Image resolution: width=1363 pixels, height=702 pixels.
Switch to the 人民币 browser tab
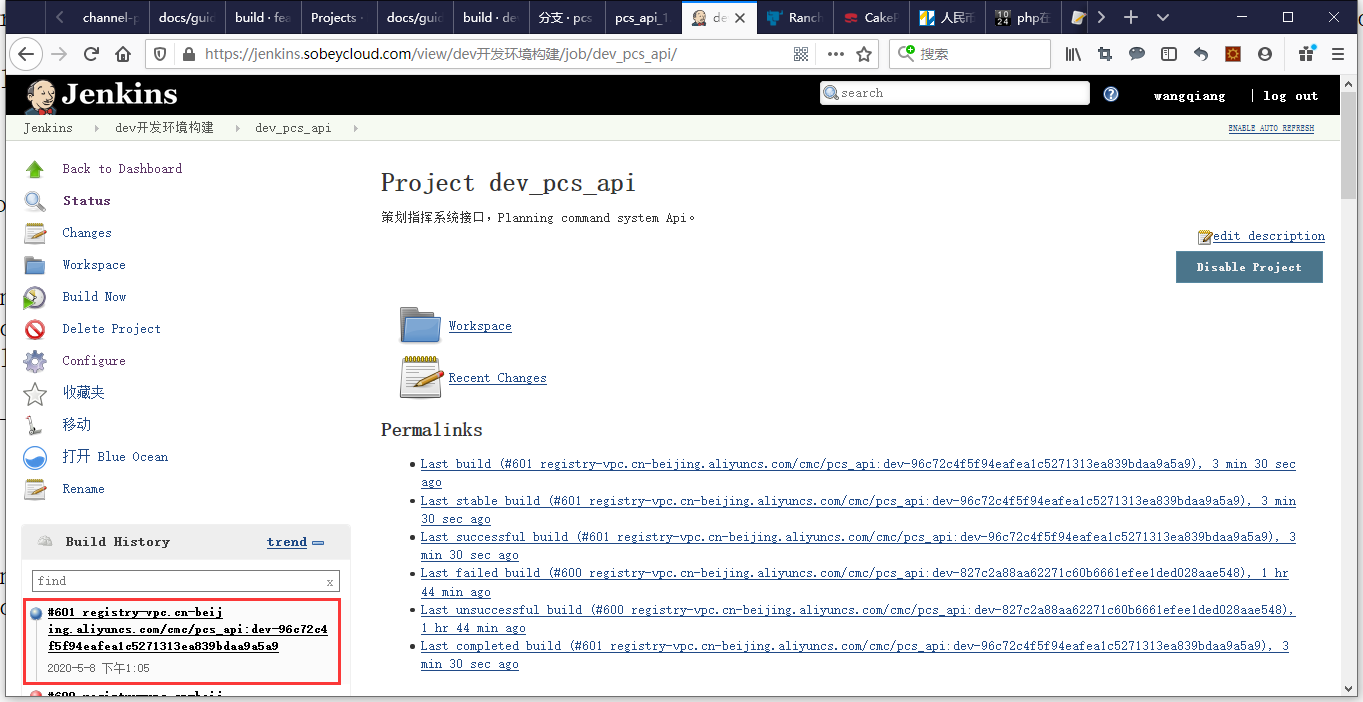tap(947, 17)
